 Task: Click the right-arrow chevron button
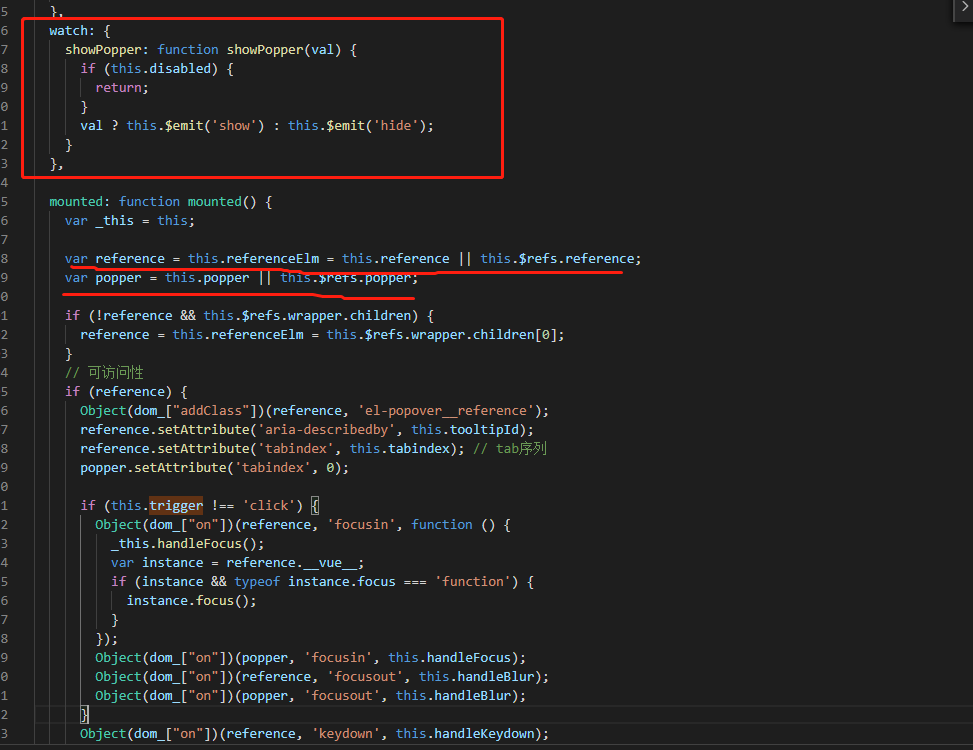964,9
